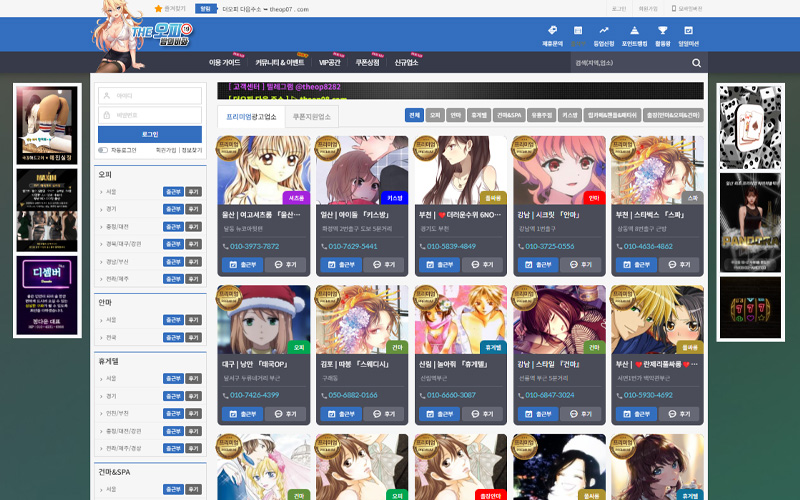Click the 알림 badge in top bar
800x500 pixels.
(x=206, y=9)
